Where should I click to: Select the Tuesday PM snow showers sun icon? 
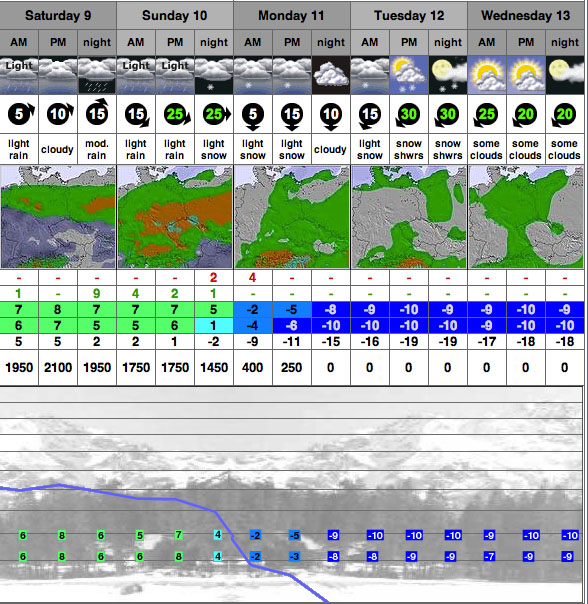coord(409,75)
